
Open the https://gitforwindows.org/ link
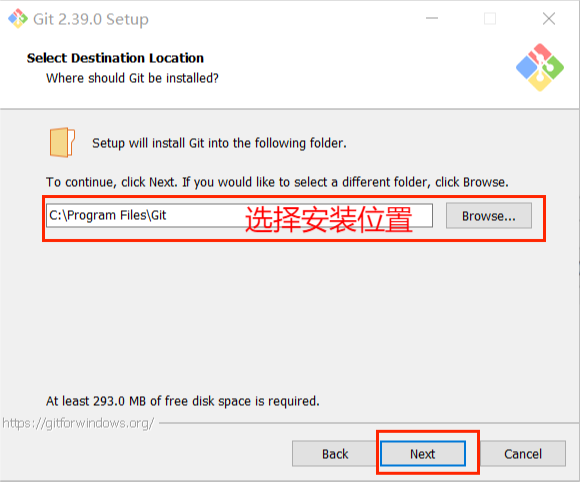(78, 423)
